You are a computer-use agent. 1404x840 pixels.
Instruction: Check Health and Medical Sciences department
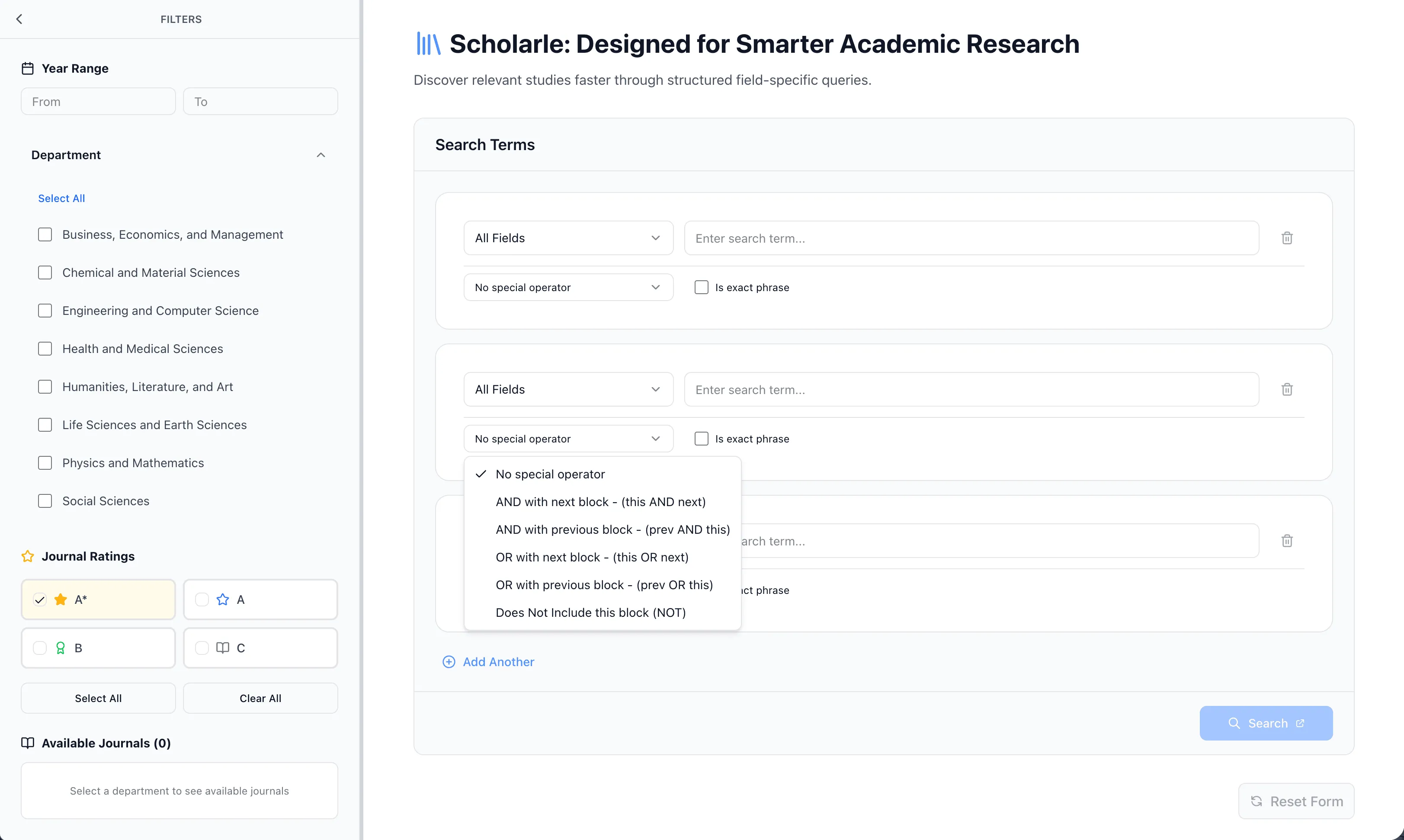[x=45, y=349]
